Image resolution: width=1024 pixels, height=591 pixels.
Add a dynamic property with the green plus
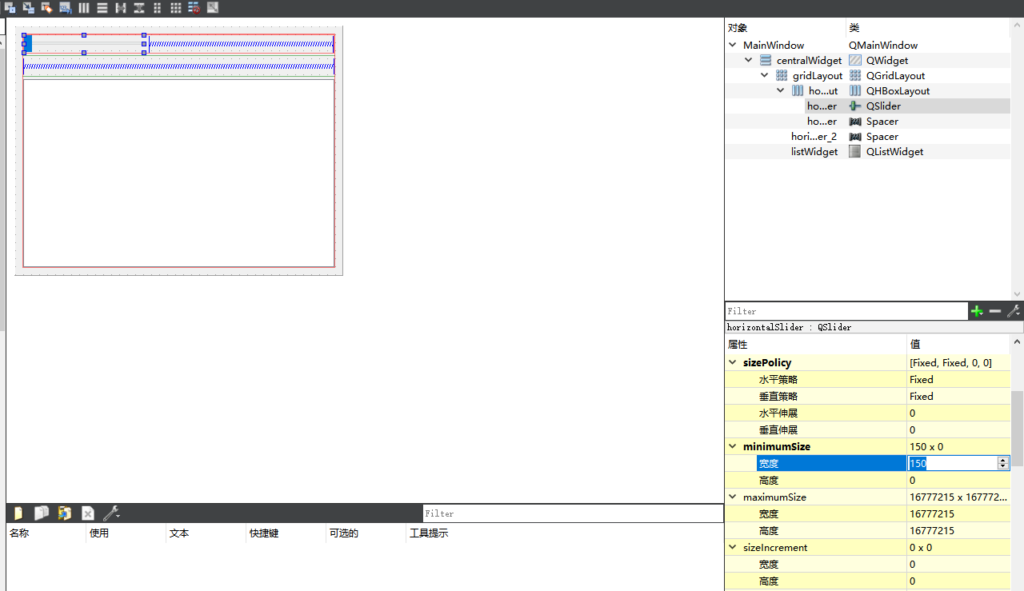tap(977, 312)
